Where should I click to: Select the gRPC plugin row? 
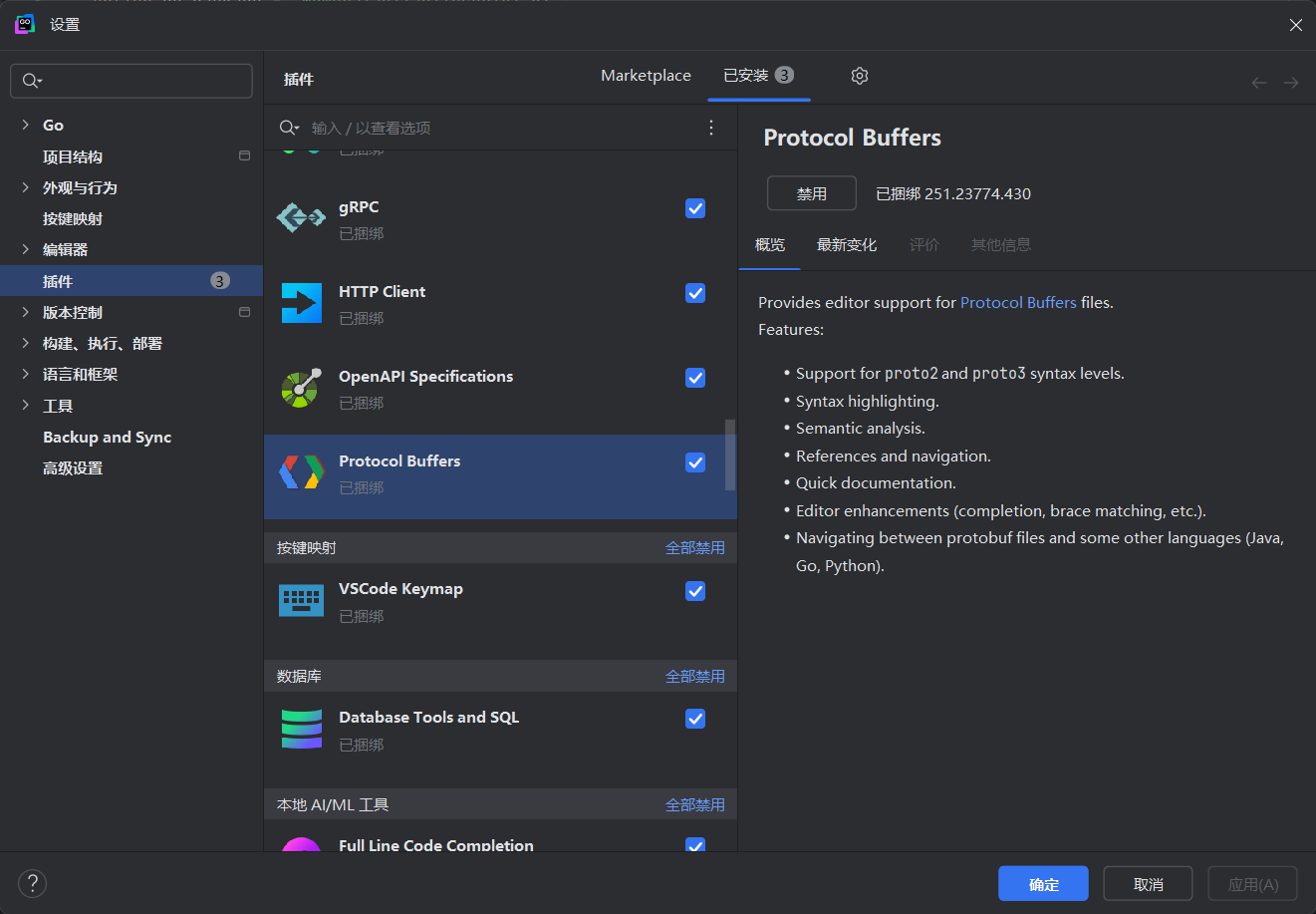point(500,219)
